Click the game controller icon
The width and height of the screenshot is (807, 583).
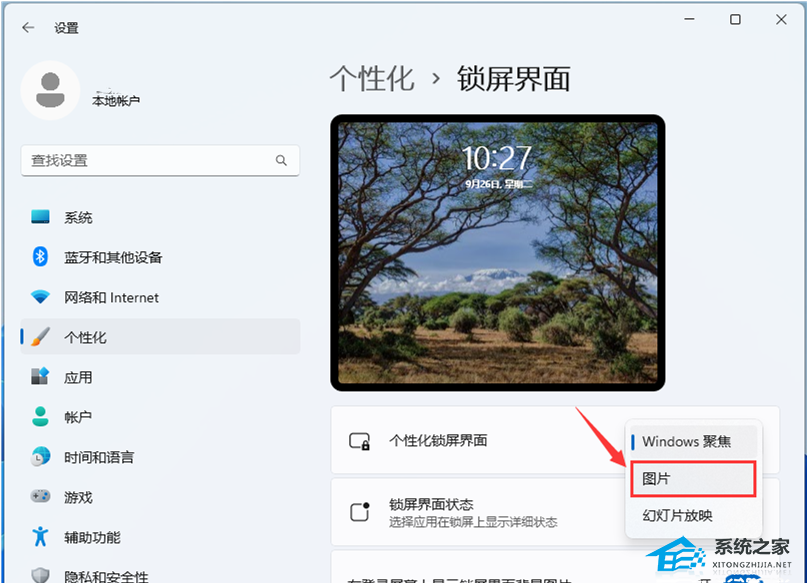pos(40,496)
